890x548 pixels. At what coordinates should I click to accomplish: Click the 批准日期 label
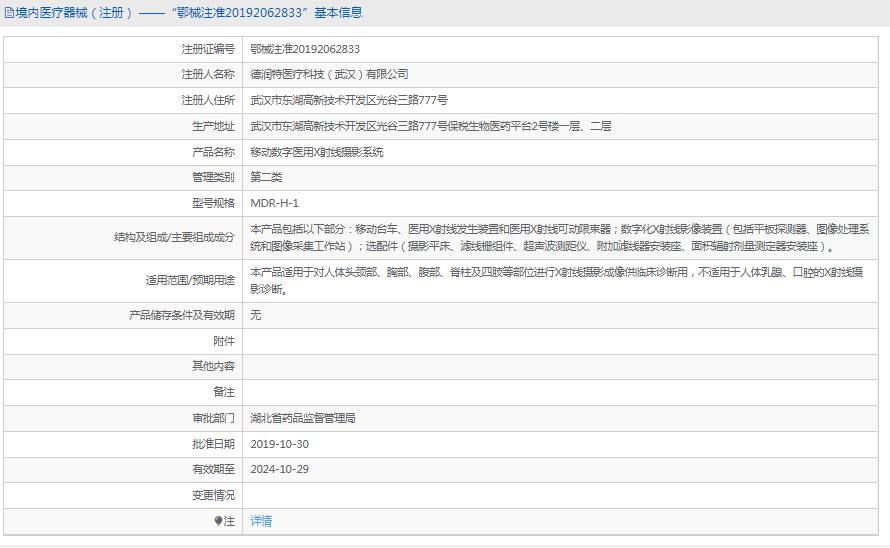coord(213,444)
